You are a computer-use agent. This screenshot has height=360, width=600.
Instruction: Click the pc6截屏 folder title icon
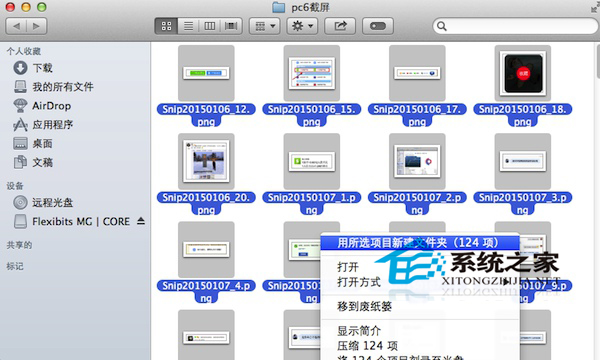point(279,7)
